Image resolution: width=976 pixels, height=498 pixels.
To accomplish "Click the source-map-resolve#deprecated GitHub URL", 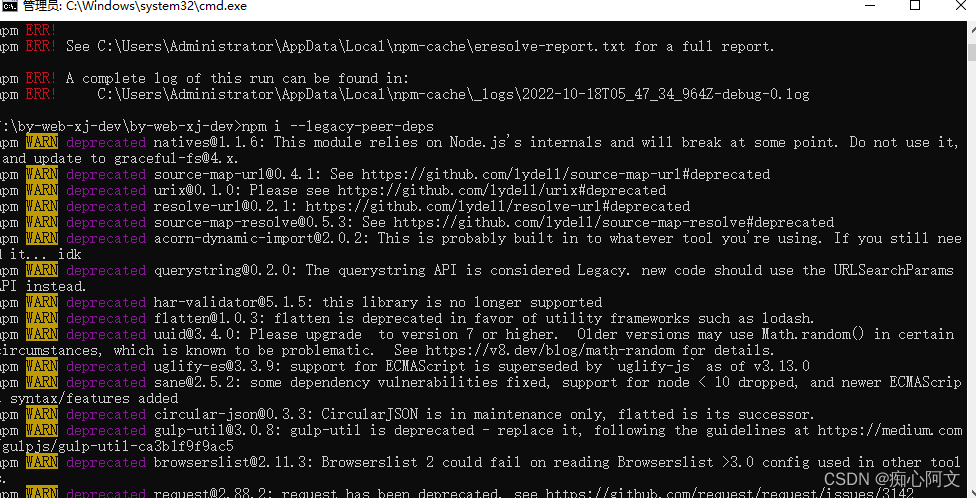I will [x=614, y=222].
